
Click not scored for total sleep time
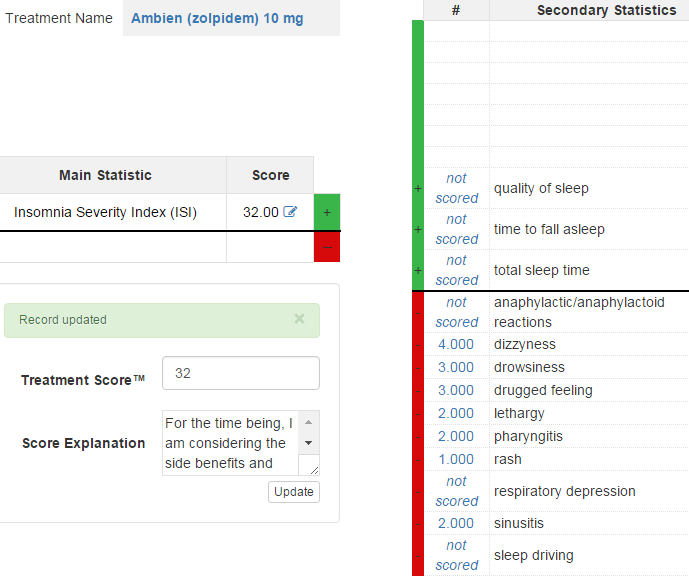click(457, 270)
